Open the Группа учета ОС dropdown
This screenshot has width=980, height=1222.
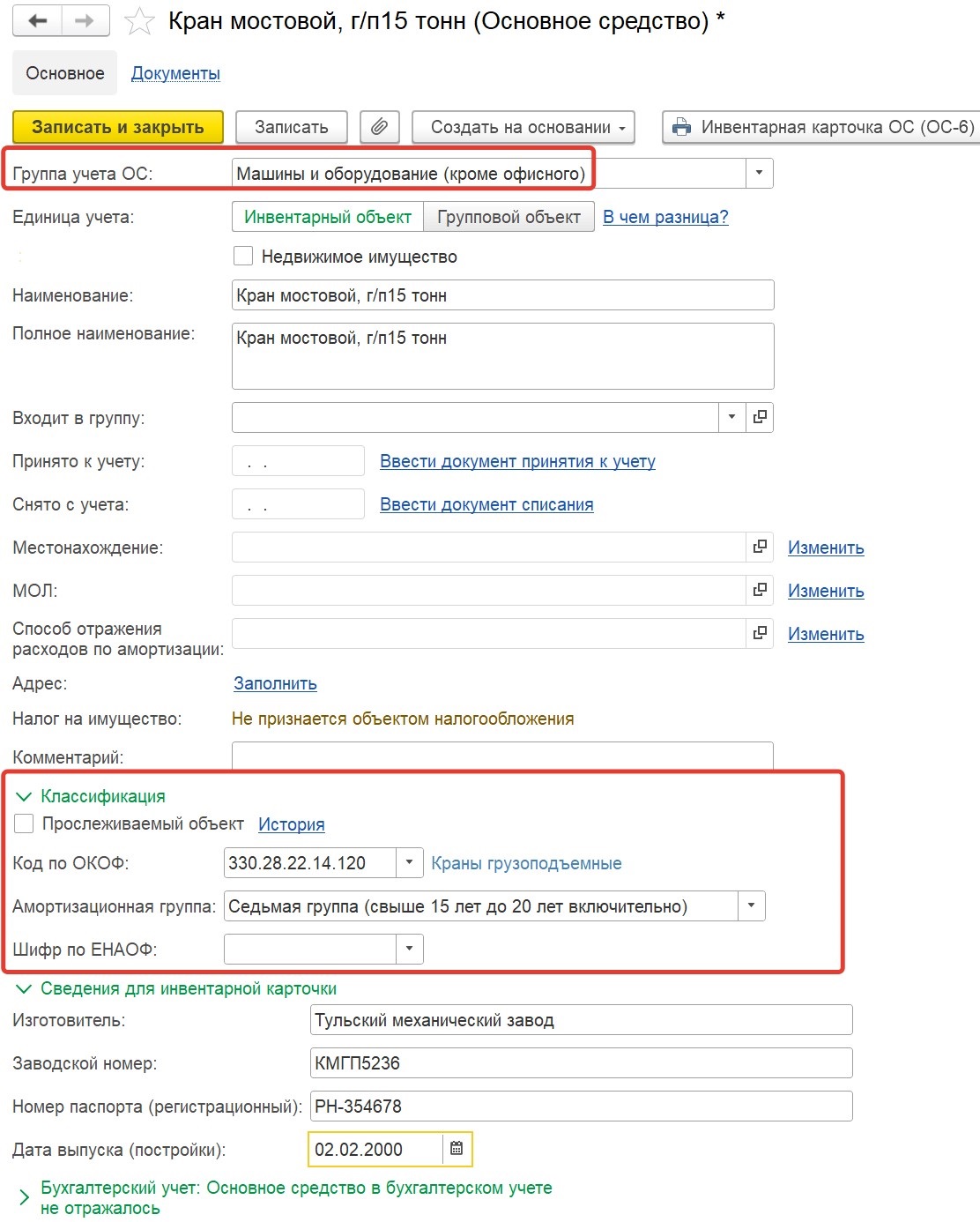point(759,173)
